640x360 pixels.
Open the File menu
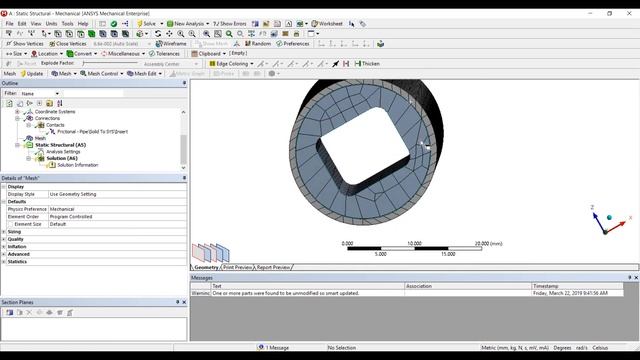(x=9, y=24)
